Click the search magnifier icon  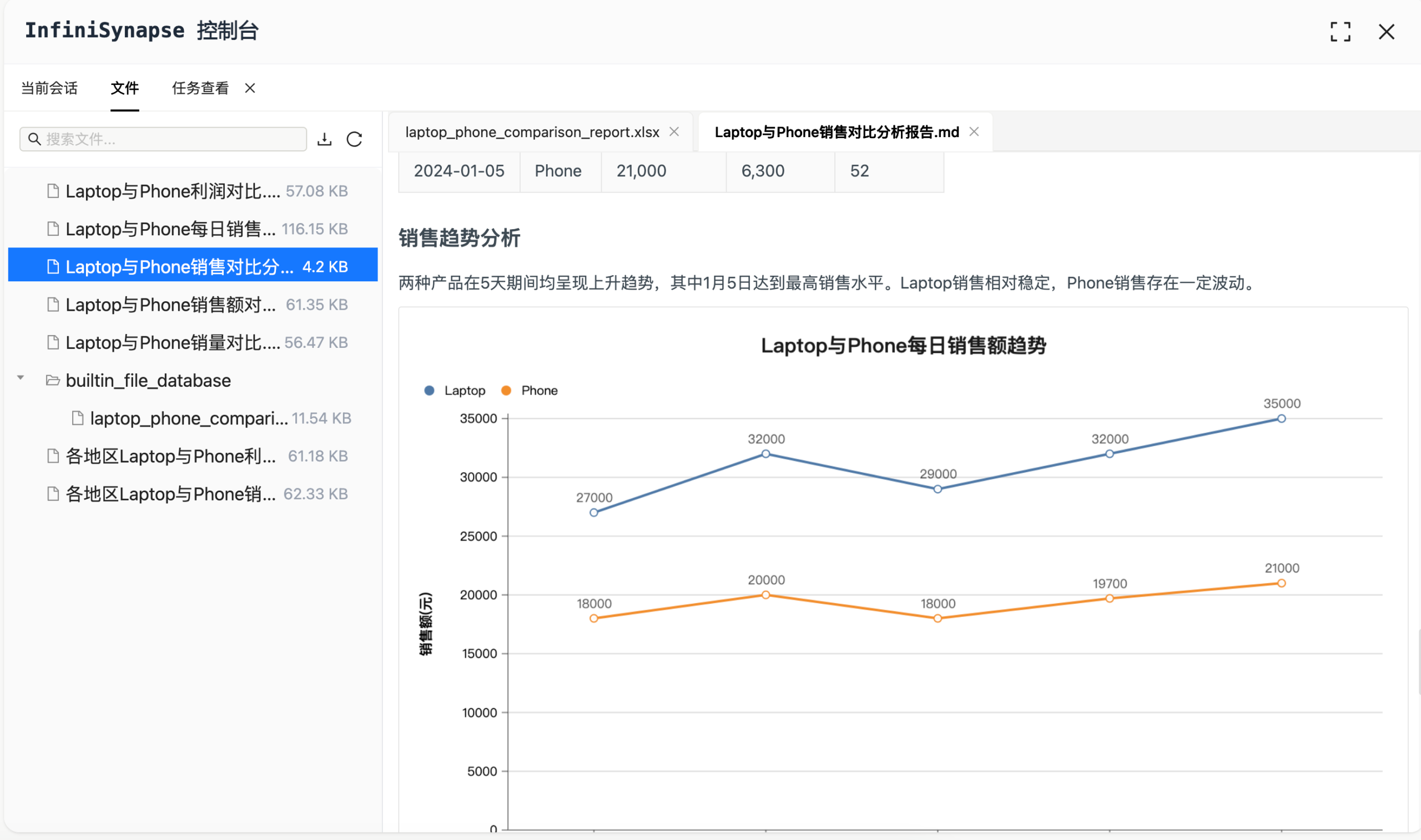tap(34, 139)
